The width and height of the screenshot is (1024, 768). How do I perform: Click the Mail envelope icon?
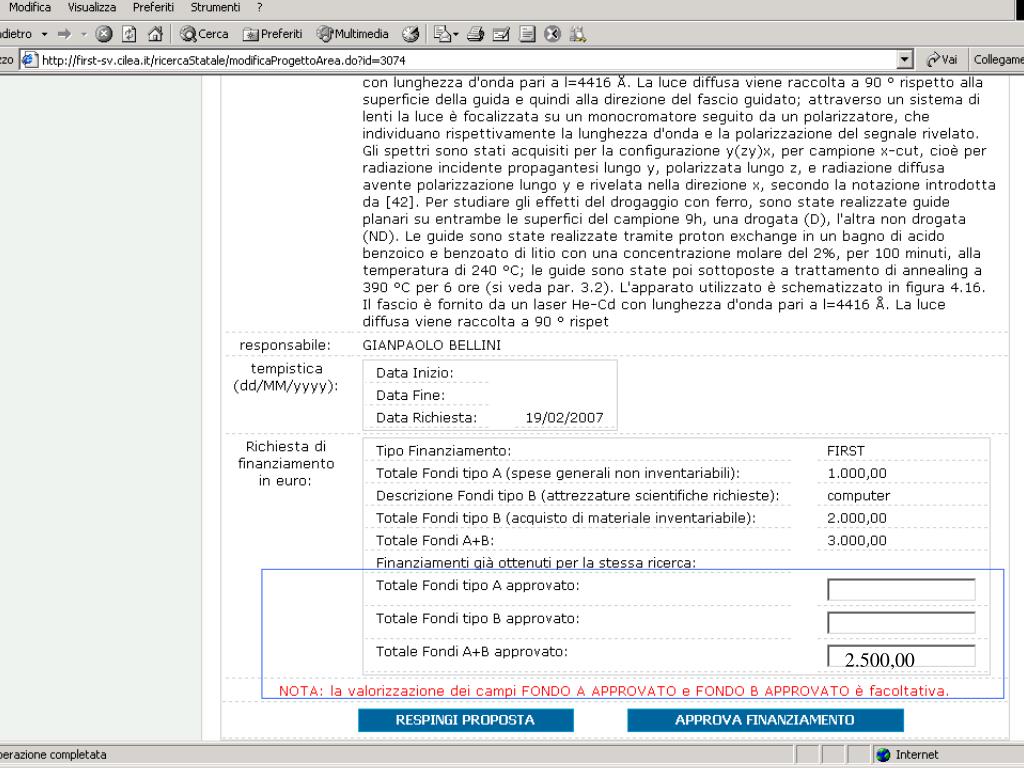442,34
